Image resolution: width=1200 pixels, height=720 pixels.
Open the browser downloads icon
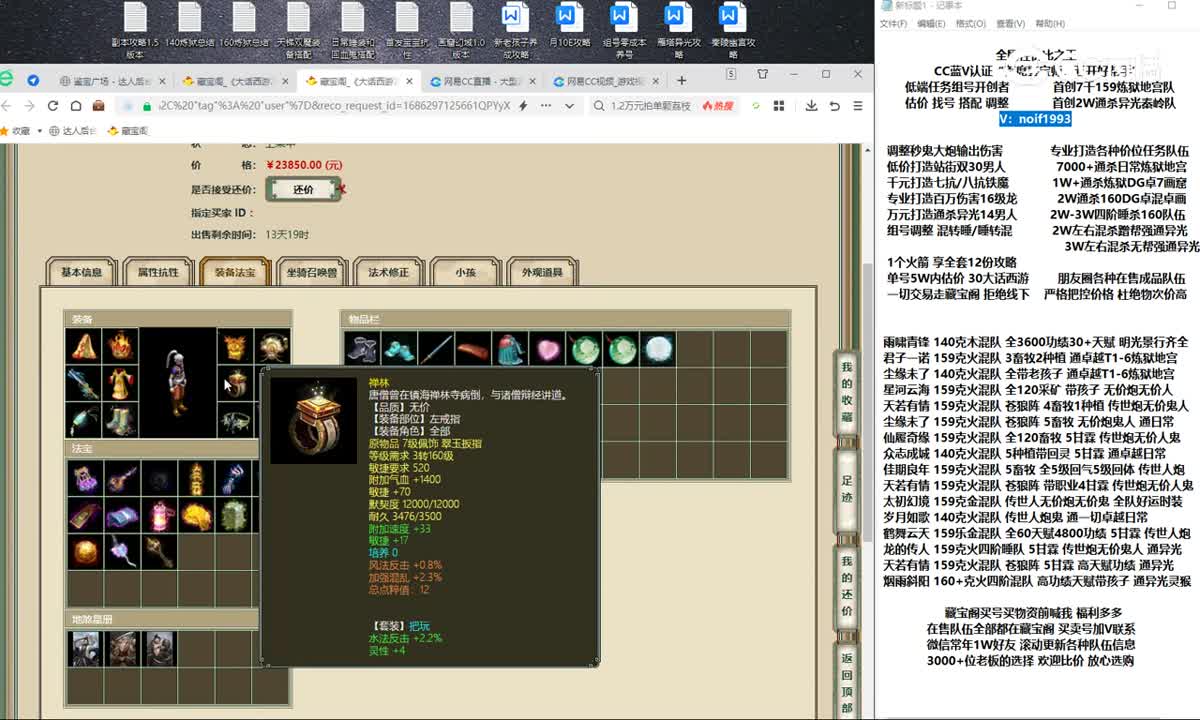coord(810,106)
